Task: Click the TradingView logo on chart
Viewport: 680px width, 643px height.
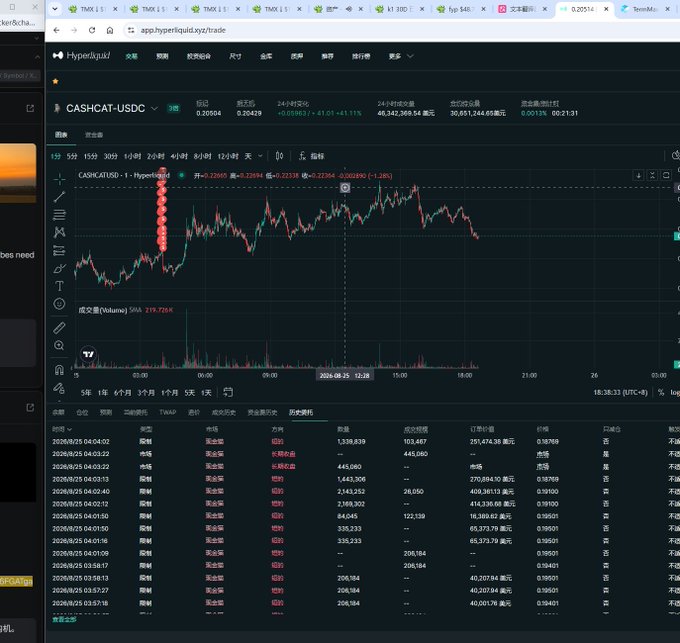Action: (88, 354)
